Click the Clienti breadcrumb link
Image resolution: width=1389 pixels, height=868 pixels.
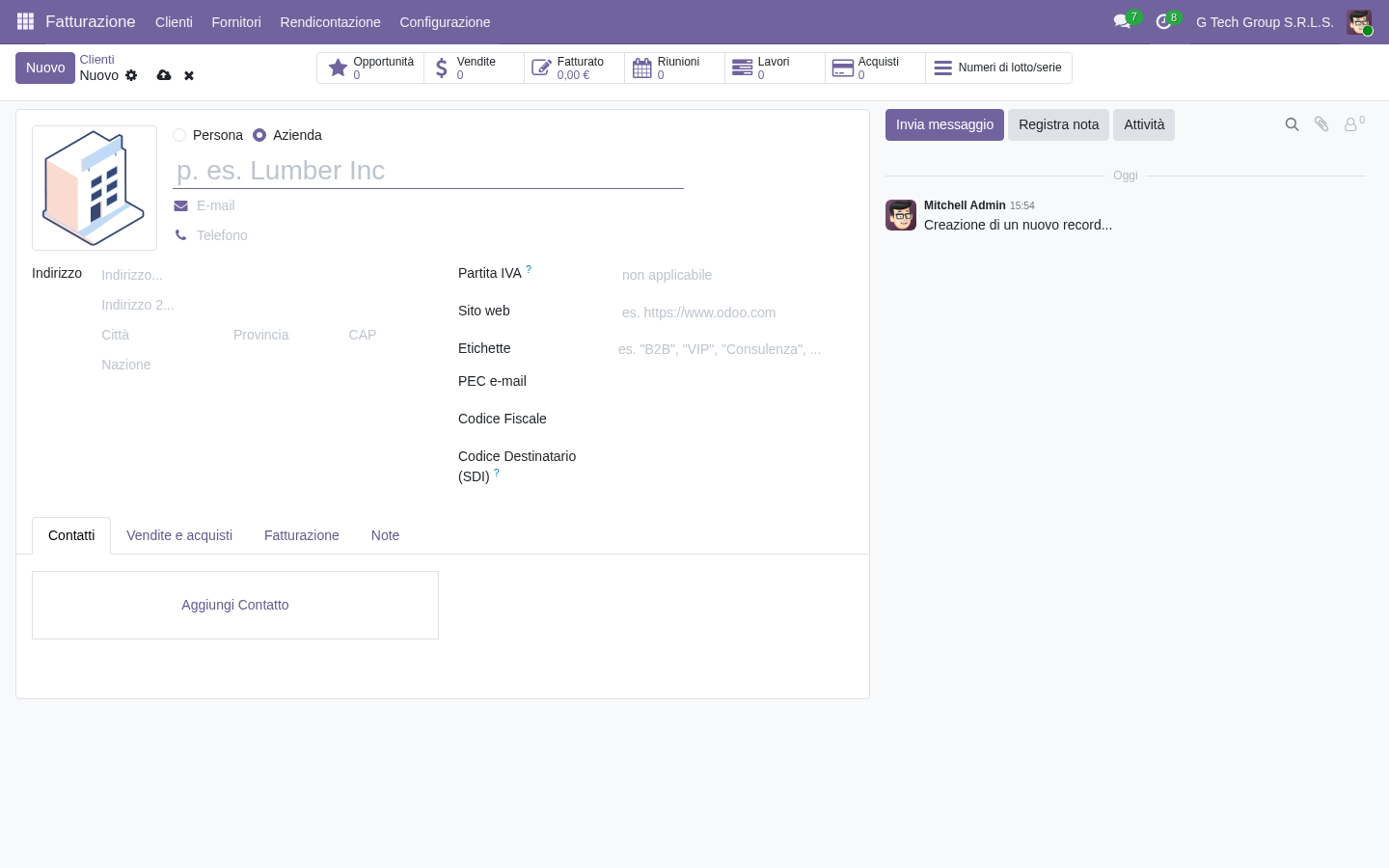pyautogui.click(x=96, y=60)
